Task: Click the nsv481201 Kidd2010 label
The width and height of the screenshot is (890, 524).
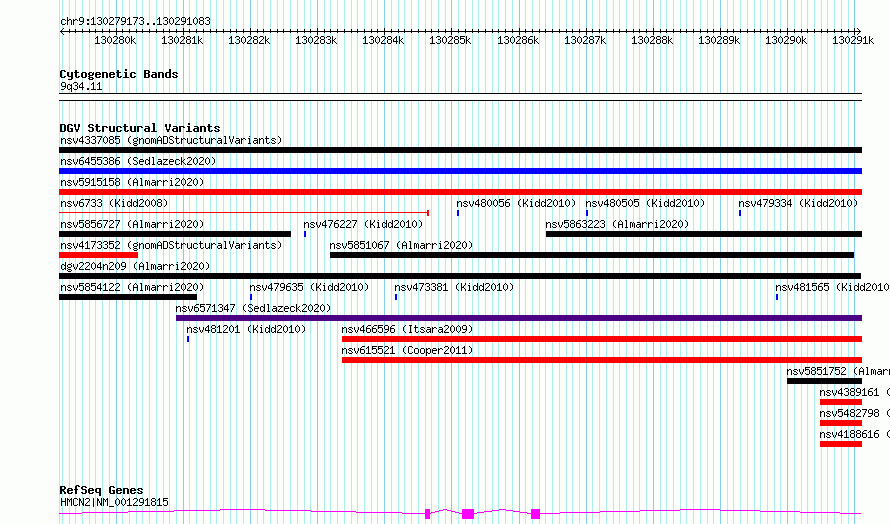Action: (246, 329)
